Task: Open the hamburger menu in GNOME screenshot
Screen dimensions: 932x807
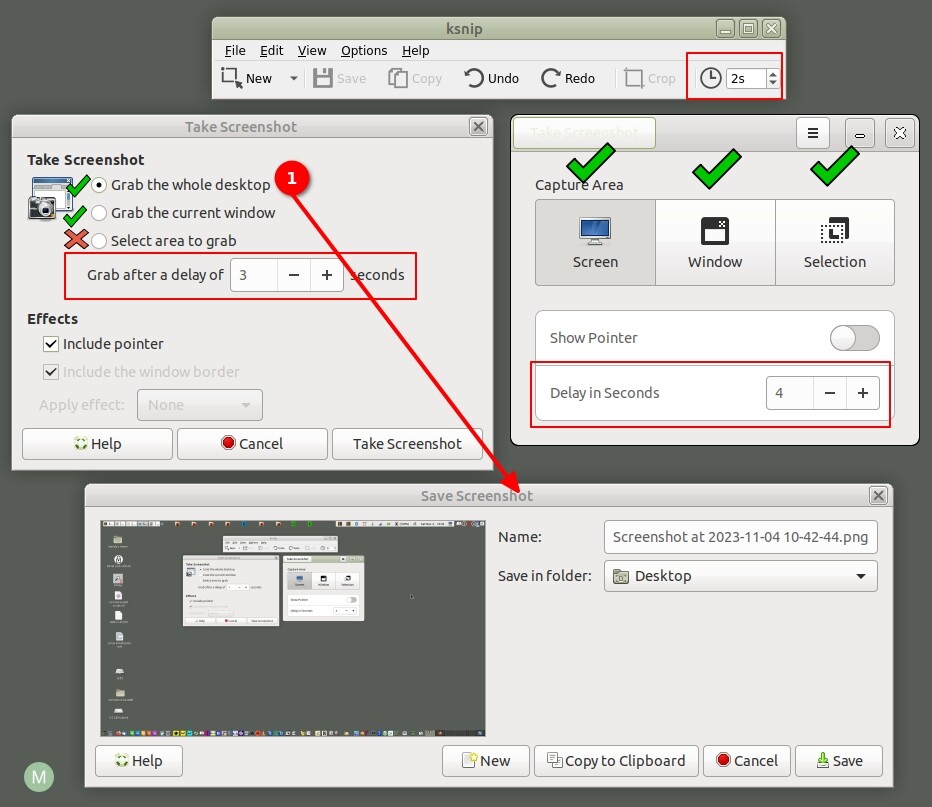Action: coord(813,133)
